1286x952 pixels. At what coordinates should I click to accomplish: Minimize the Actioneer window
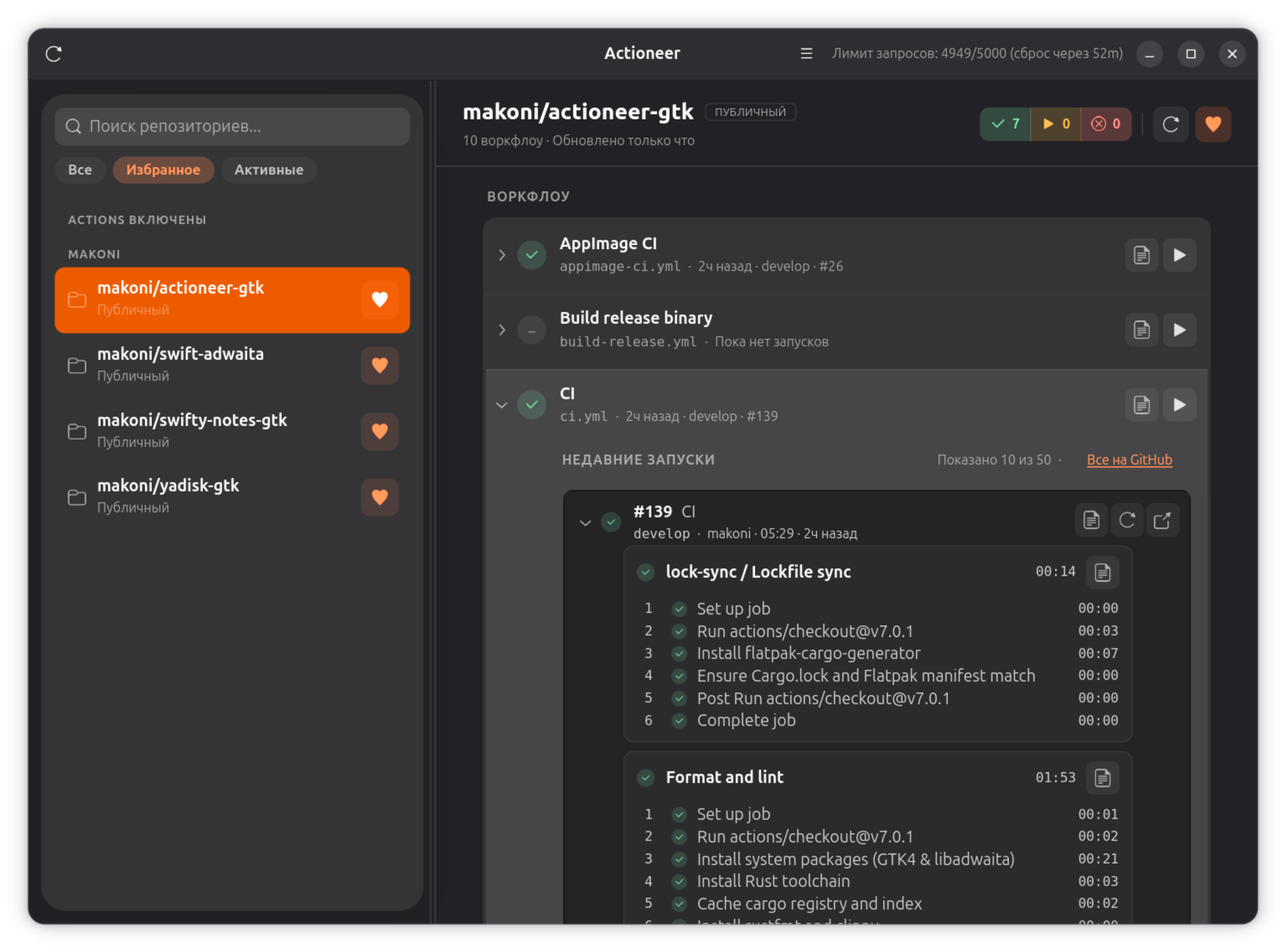point(1150,54)
